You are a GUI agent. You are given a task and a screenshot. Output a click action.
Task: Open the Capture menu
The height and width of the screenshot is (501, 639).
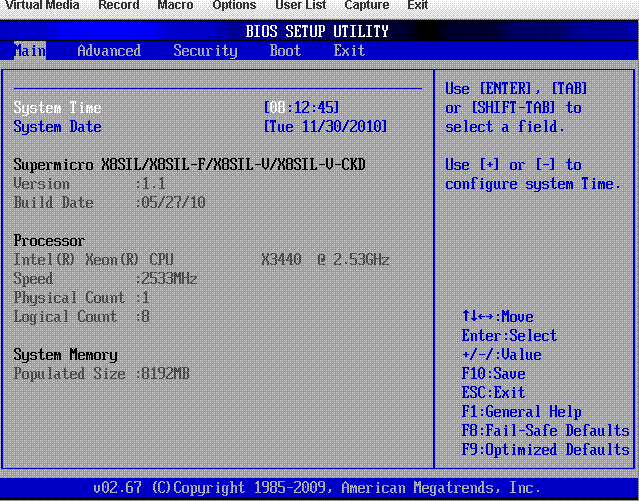(x=367, y=5)
